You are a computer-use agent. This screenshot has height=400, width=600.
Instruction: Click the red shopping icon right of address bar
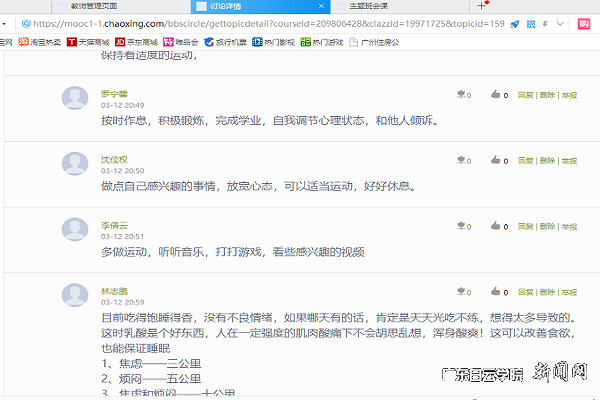[584, 24]
